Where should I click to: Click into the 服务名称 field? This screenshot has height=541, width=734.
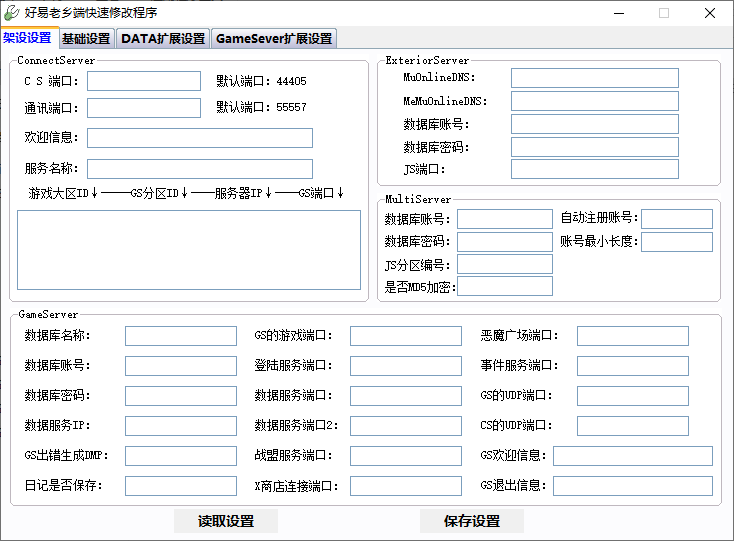tap(200, 169)
